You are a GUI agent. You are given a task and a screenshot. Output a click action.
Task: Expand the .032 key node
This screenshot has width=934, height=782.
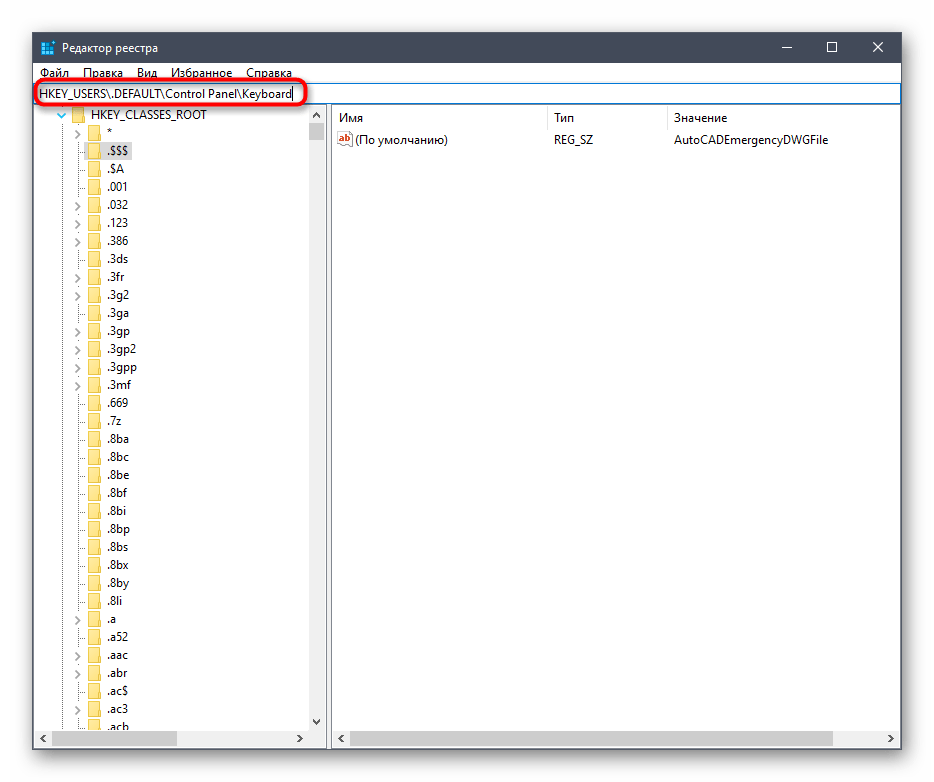pyautogui.click(x=78, y=205)
